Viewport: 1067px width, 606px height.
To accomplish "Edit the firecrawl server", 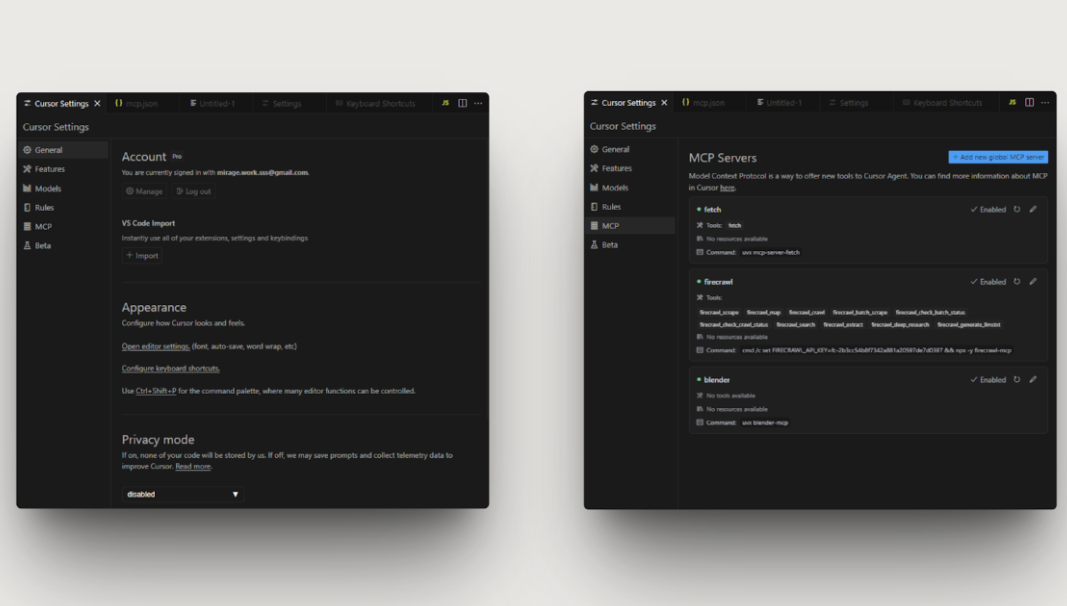I will pos(1033,282).
